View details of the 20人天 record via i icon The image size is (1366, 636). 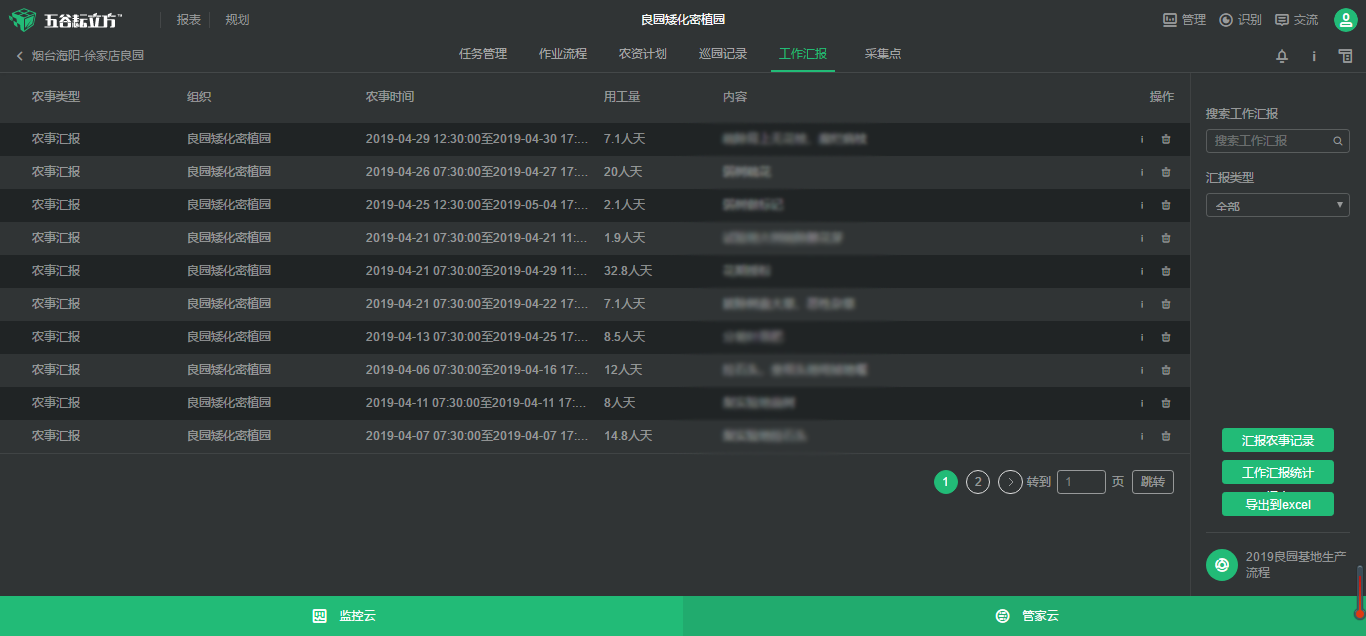(1141, 172)
